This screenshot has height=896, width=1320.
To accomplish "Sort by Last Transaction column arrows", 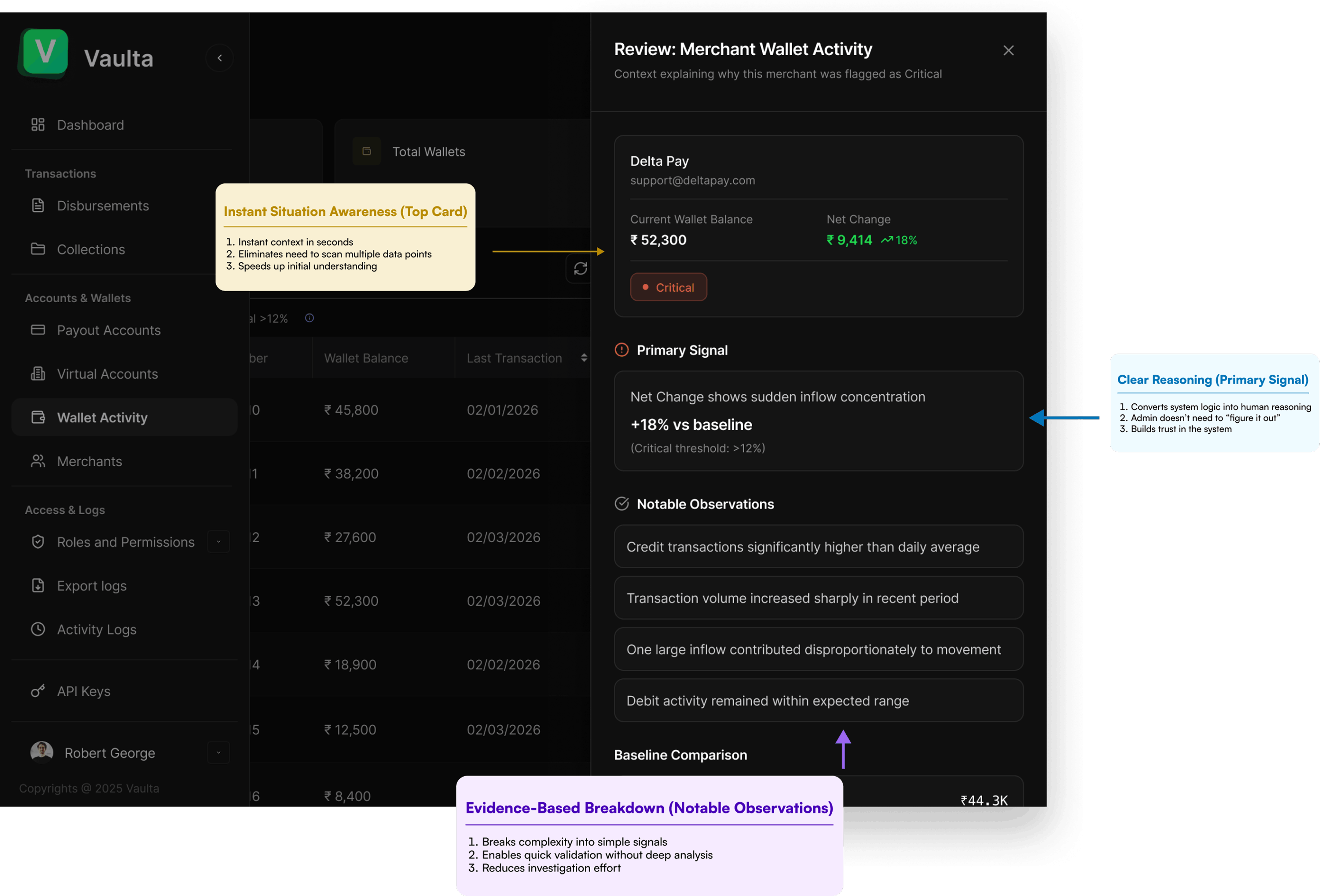I will point(584,358).
